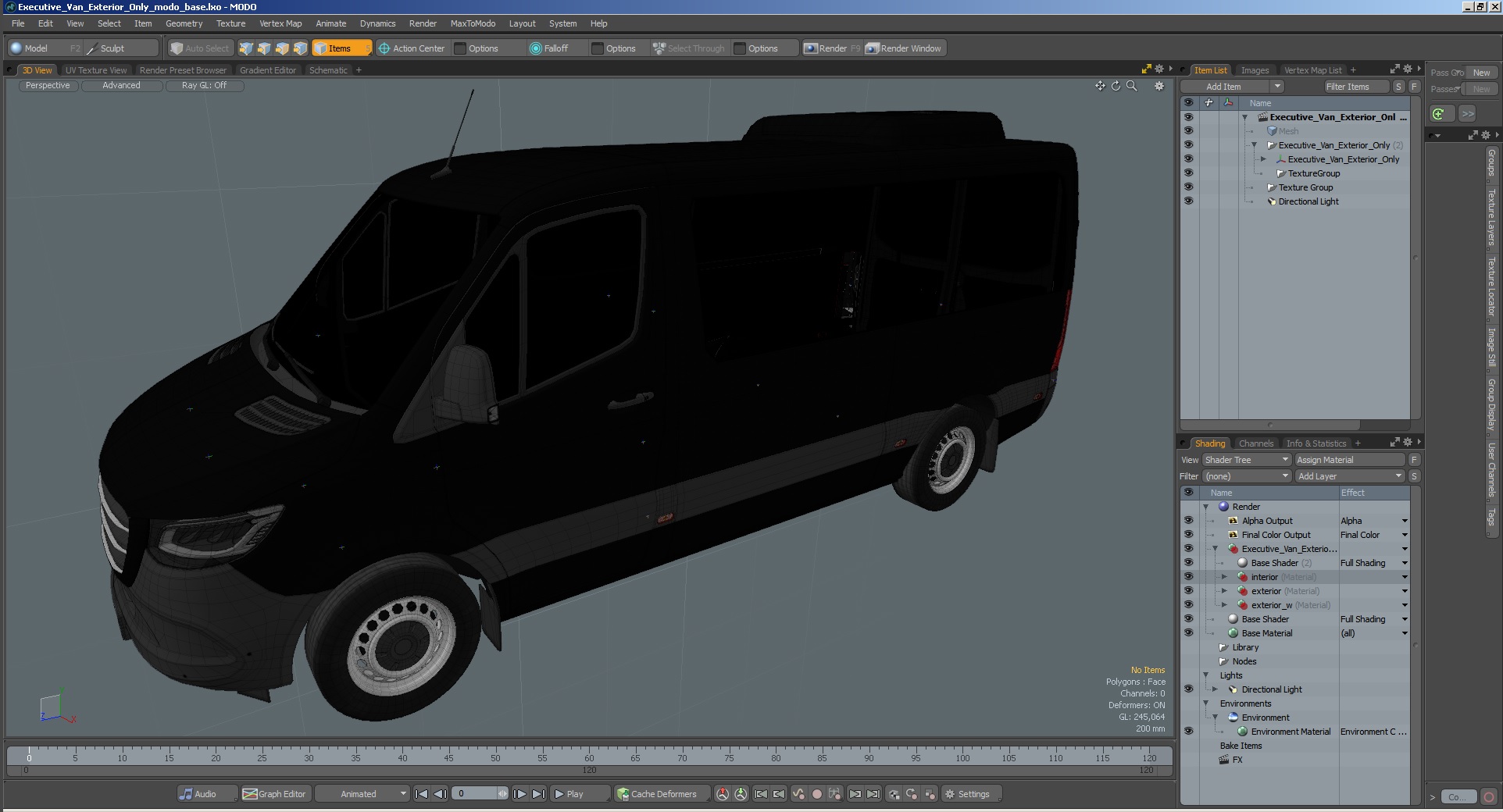Open the Animated dropdown
The height and width of the screenshot is (812, 1503).
[362, 794]
